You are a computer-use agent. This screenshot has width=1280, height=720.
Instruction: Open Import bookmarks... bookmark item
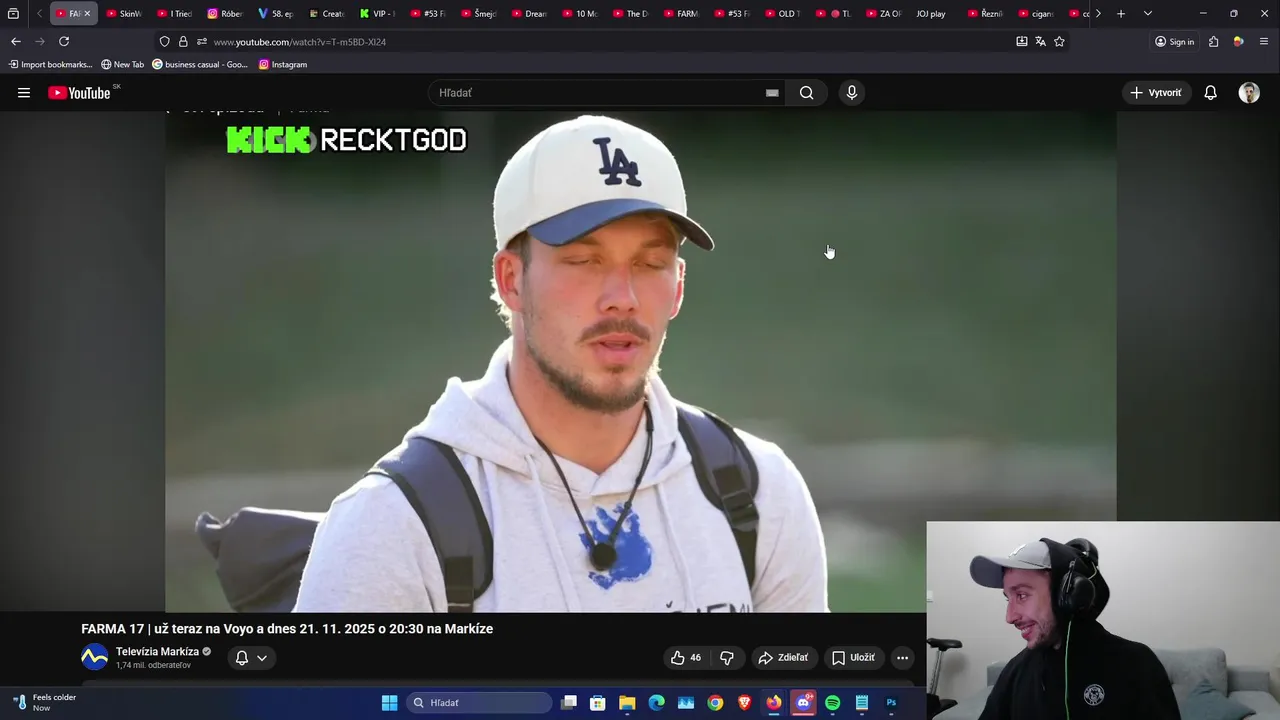50,64
